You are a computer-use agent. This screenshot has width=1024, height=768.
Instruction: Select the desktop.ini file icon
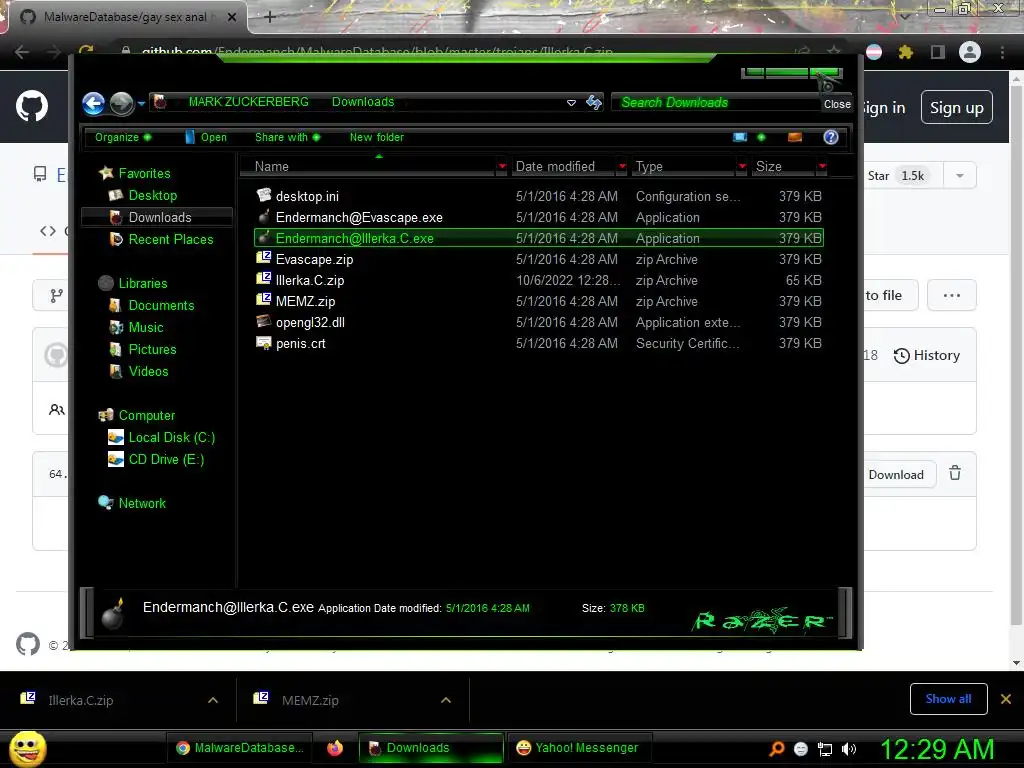[x=264, y=195]
